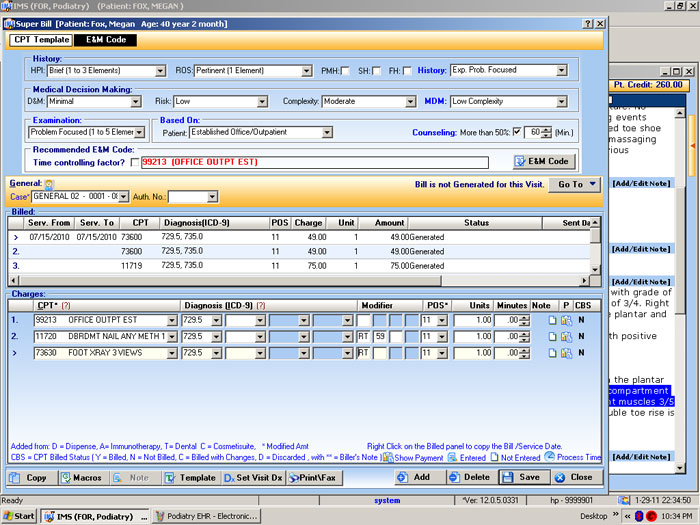Uncheck Counseling More than 50% checkbox
The image size is (700, 525).
(x=517, y=132)
